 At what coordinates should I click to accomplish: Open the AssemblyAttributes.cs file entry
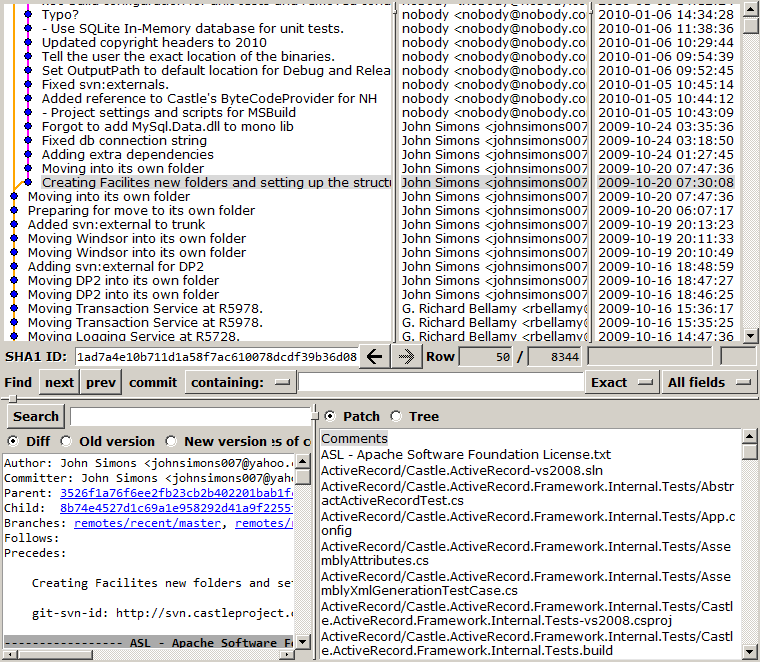pos(526,553)
